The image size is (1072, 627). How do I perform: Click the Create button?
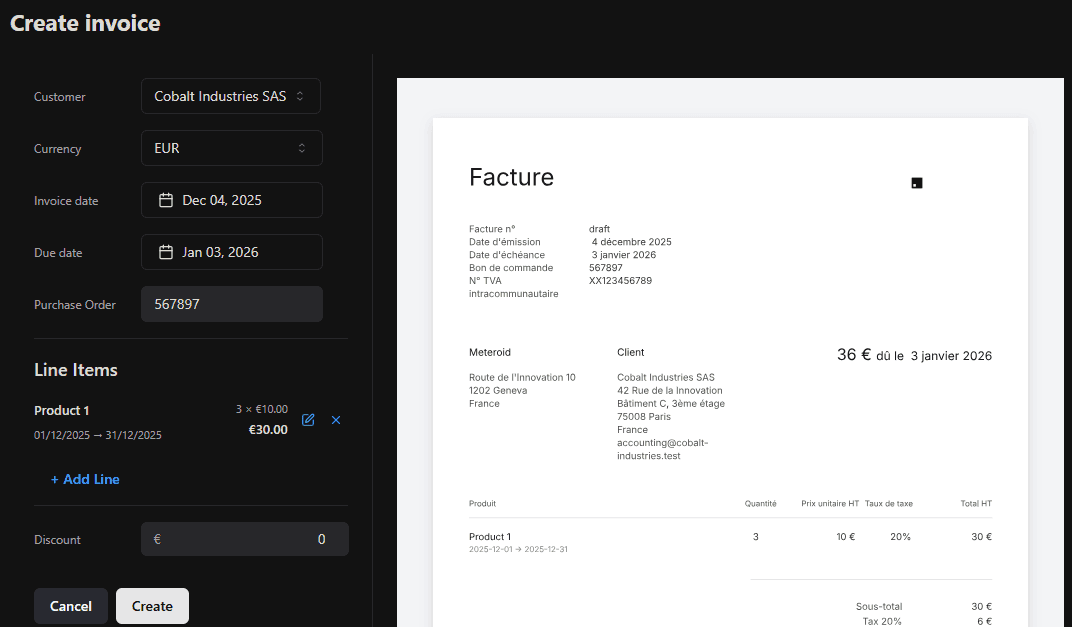tap(152, 605)
